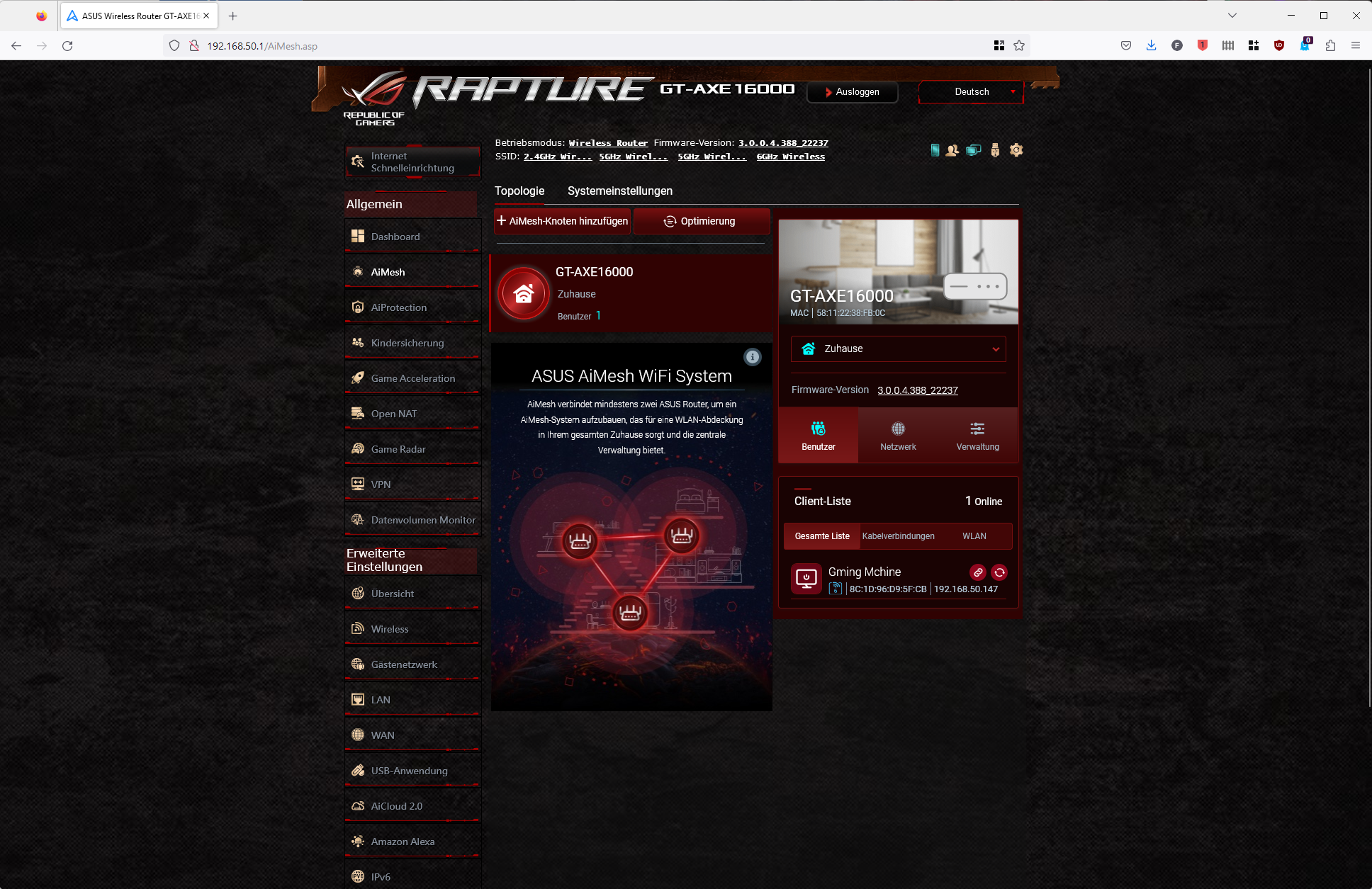The width and height of the screenshot is (1372, 889).
Task: Switch to Systemeinstellungen tab
Action: (619, 191)
